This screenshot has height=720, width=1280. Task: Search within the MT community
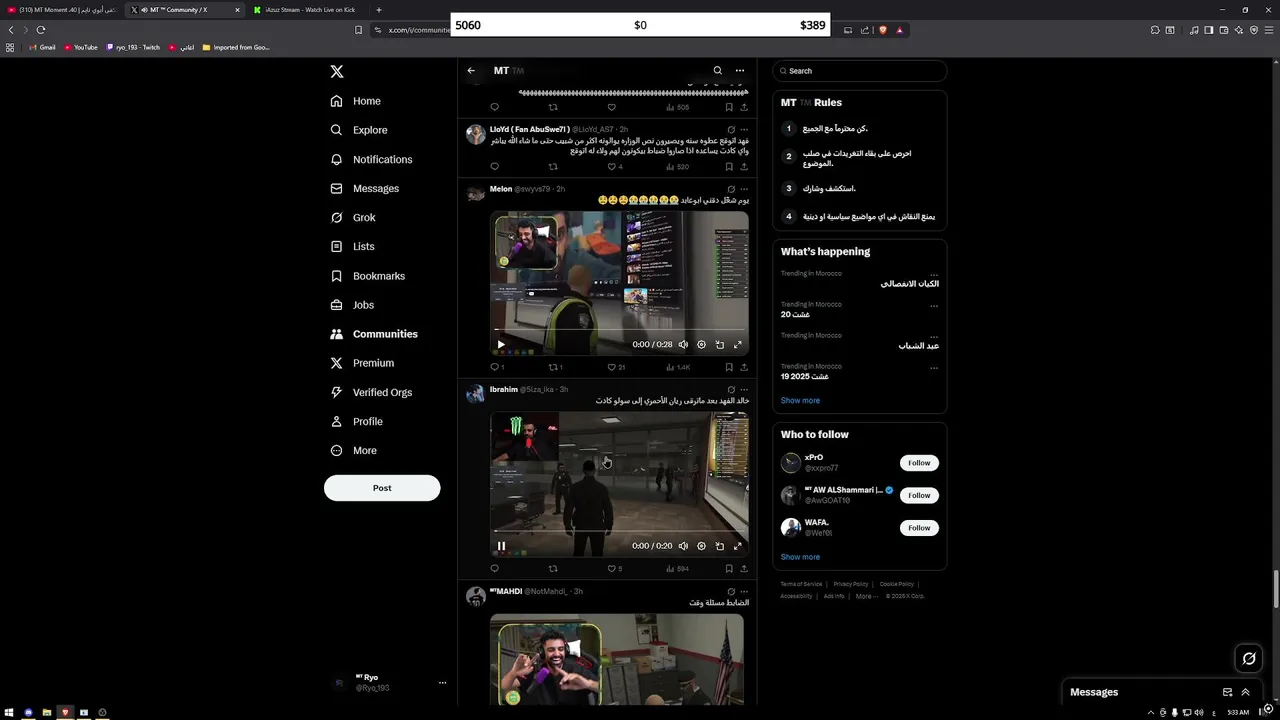717,71
